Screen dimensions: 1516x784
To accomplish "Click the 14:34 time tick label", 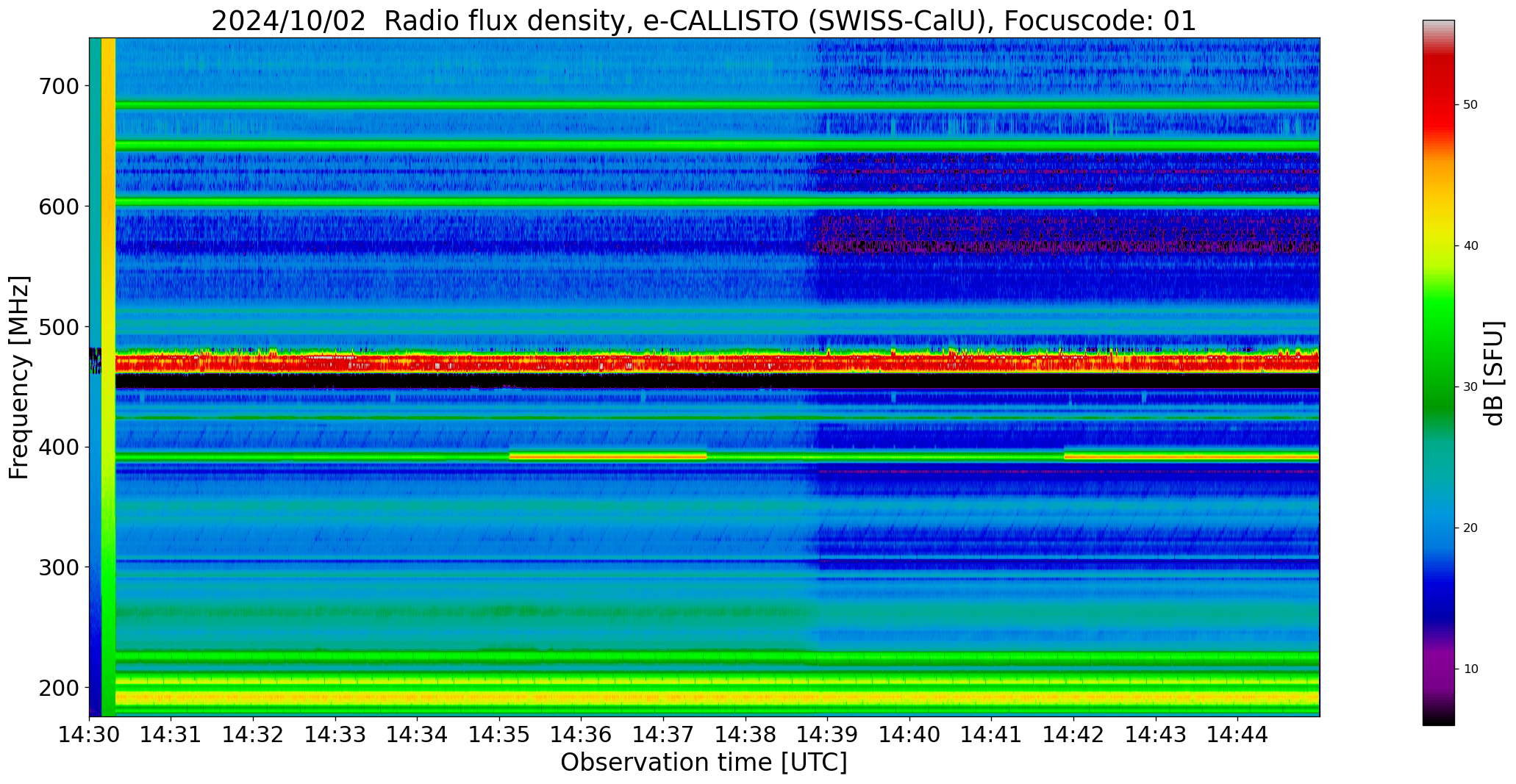I will click(418, 734).
